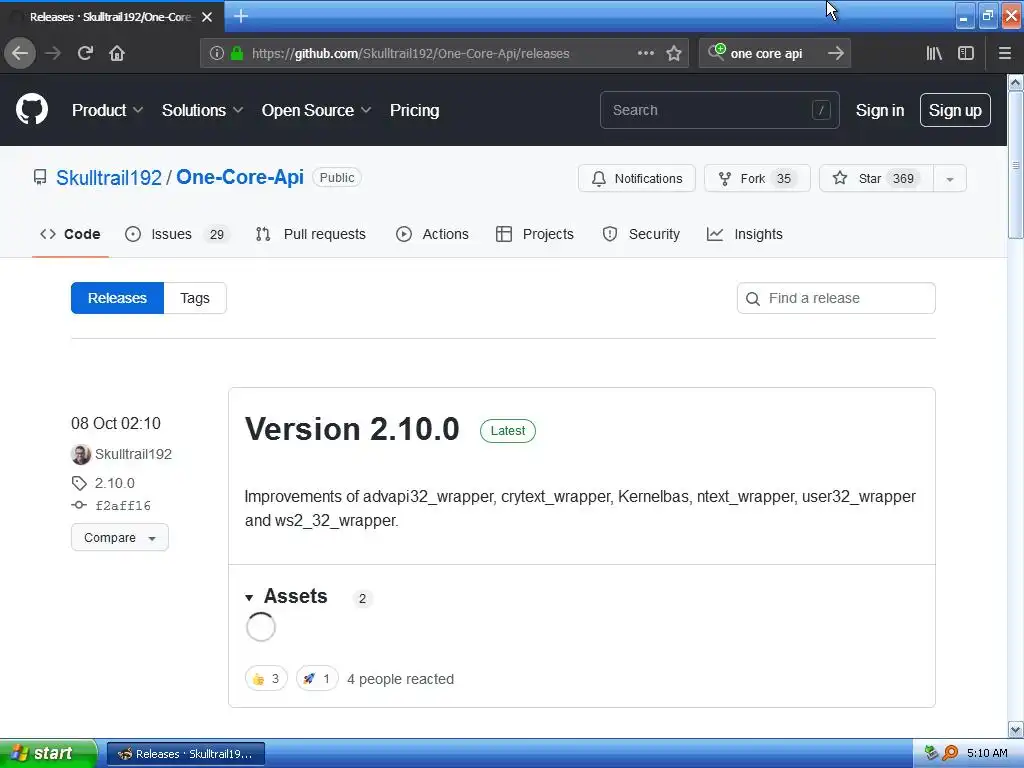Open the Skulltrail192 owner link
Image resolution: width=1024 pixels, height=768 pixels.
(x=108, y=178)
